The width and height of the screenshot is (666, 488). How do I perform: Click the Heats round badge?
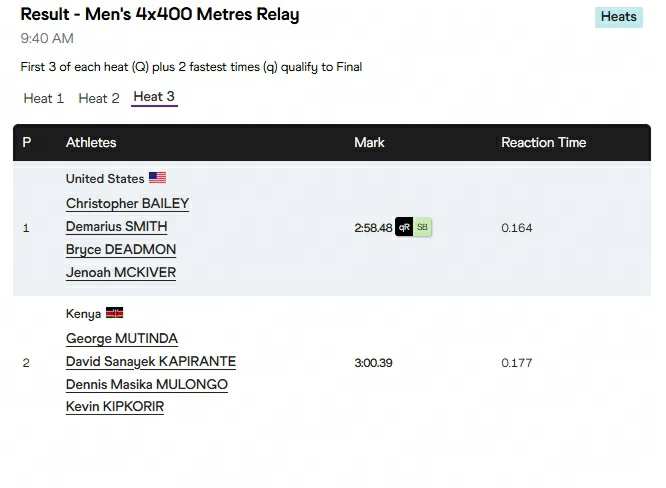click(618, 17)
